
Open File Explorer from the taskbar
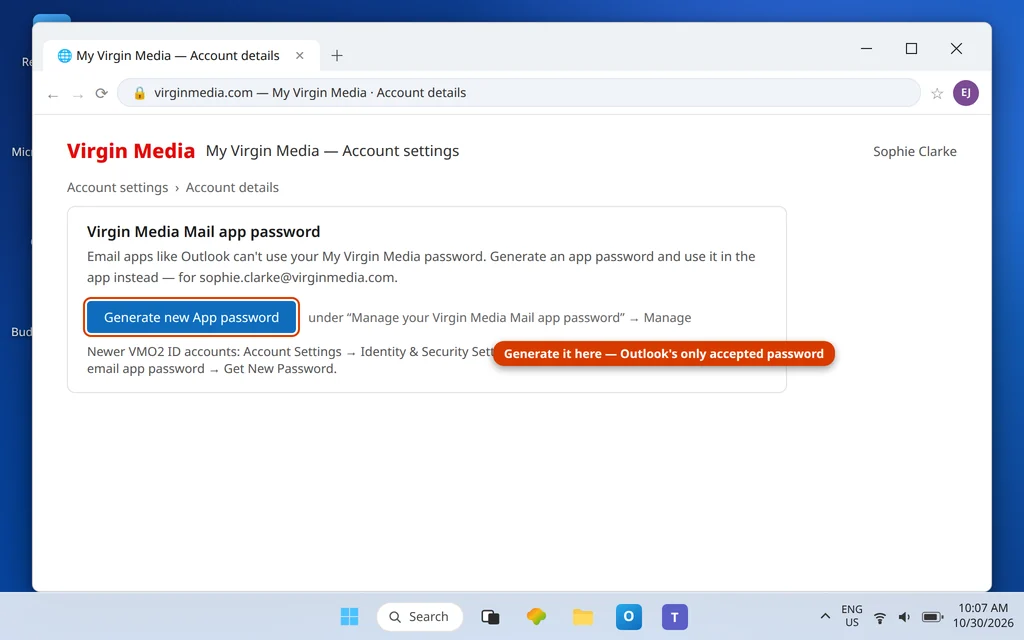583,616
